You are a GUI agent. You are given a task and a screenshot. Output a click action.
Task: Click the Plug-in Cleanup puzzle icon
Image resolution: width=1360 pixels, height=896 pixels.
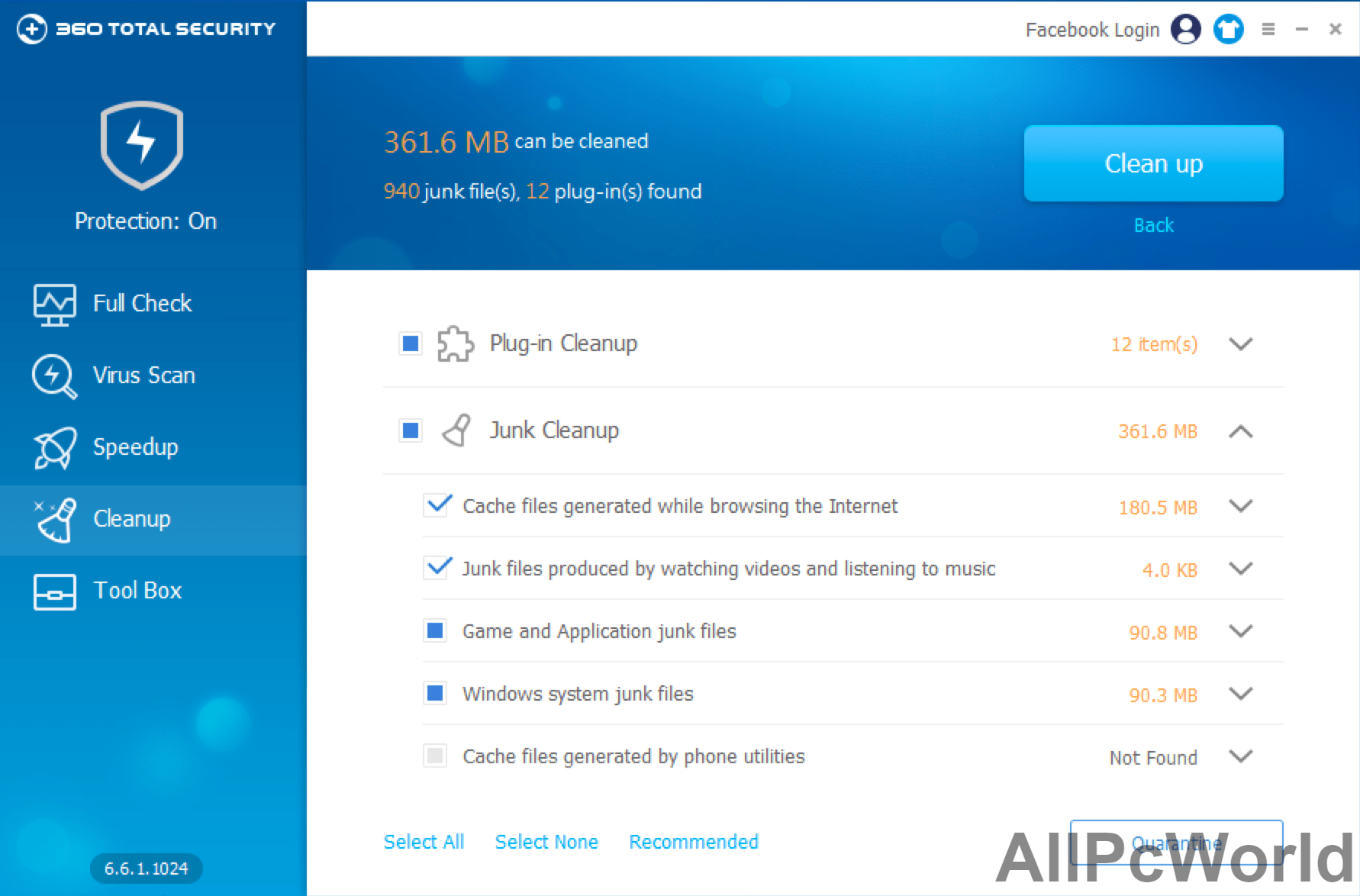(455, 344)
